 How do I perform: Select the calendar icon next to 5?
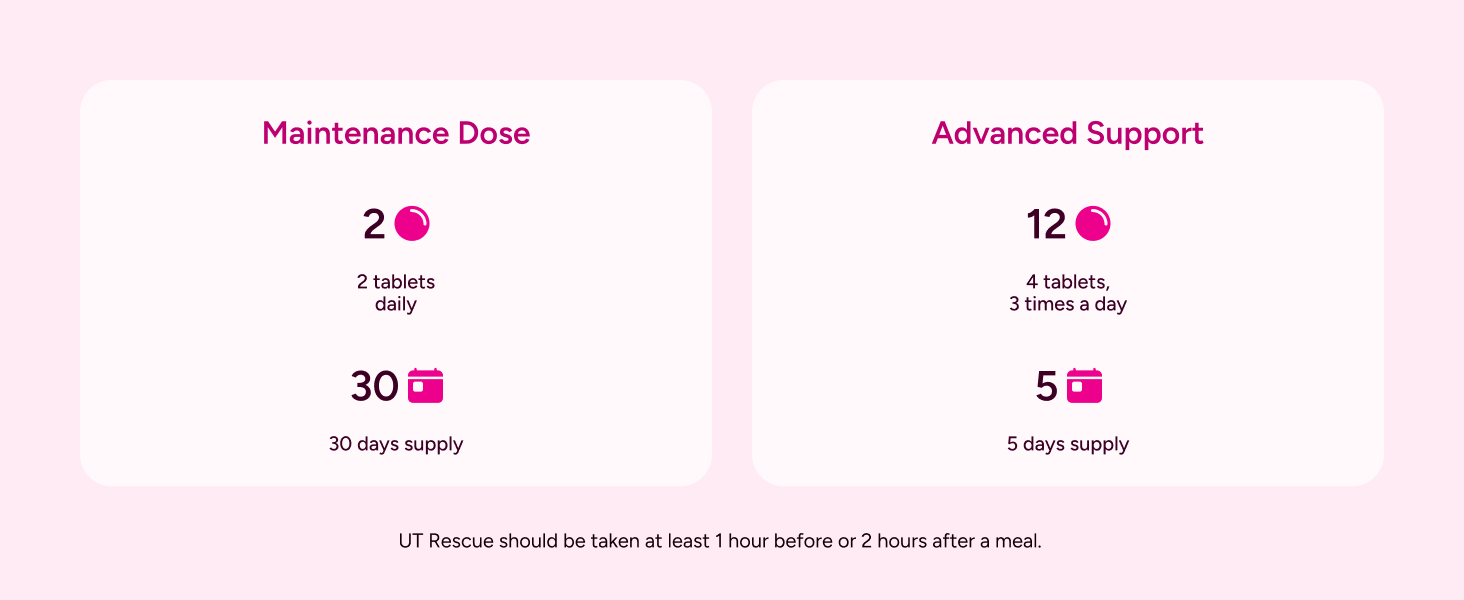coord(1084,386)
